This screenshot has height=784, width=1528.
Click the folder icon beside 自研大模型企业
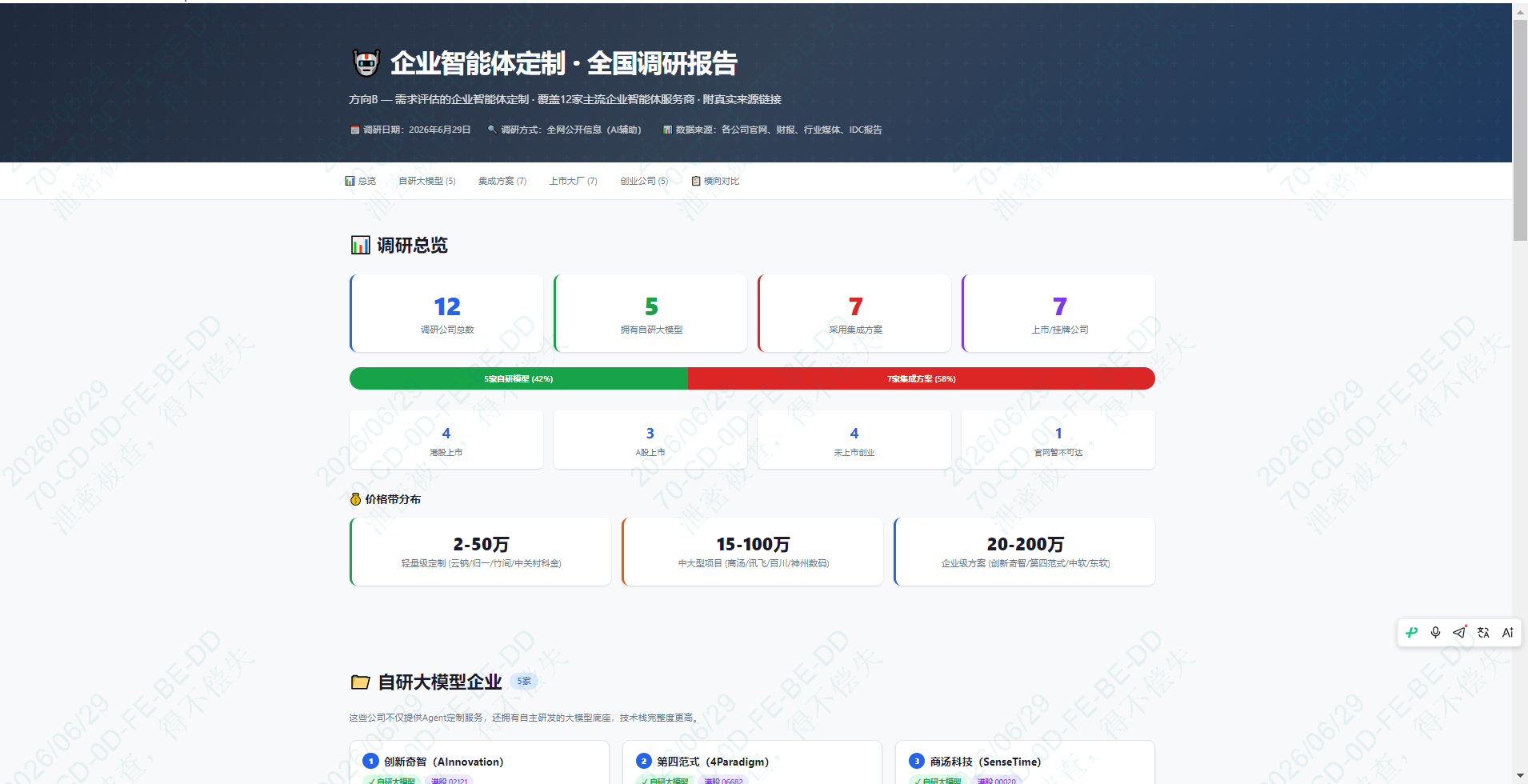pyautogui.click(x=361, y=682)
